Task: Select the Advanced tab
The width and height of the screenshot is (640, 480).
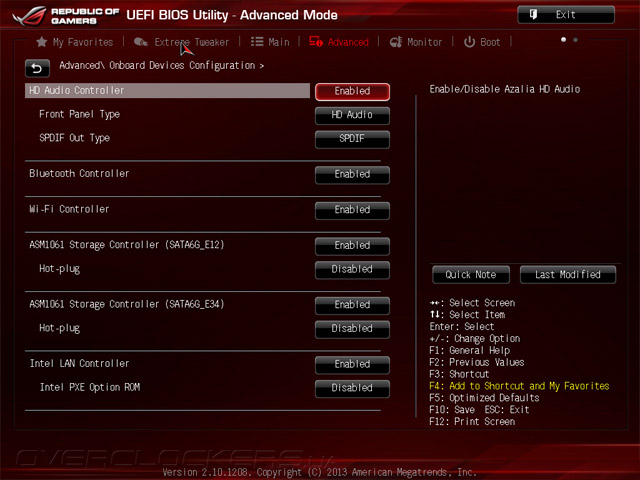Action: tap(339, 42)
